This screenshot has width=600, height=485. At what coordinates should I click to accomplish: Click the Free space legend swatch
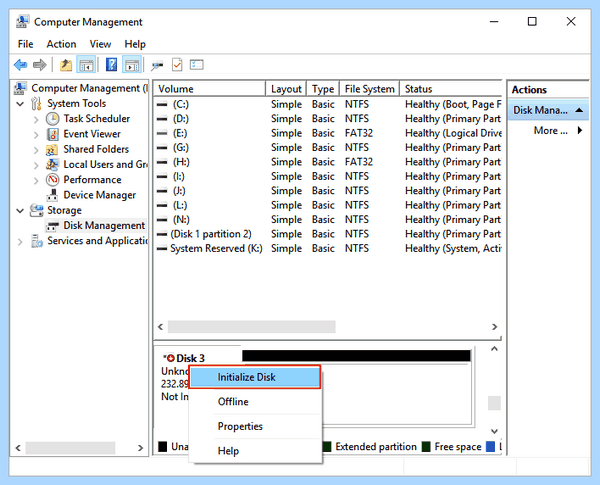426,446
